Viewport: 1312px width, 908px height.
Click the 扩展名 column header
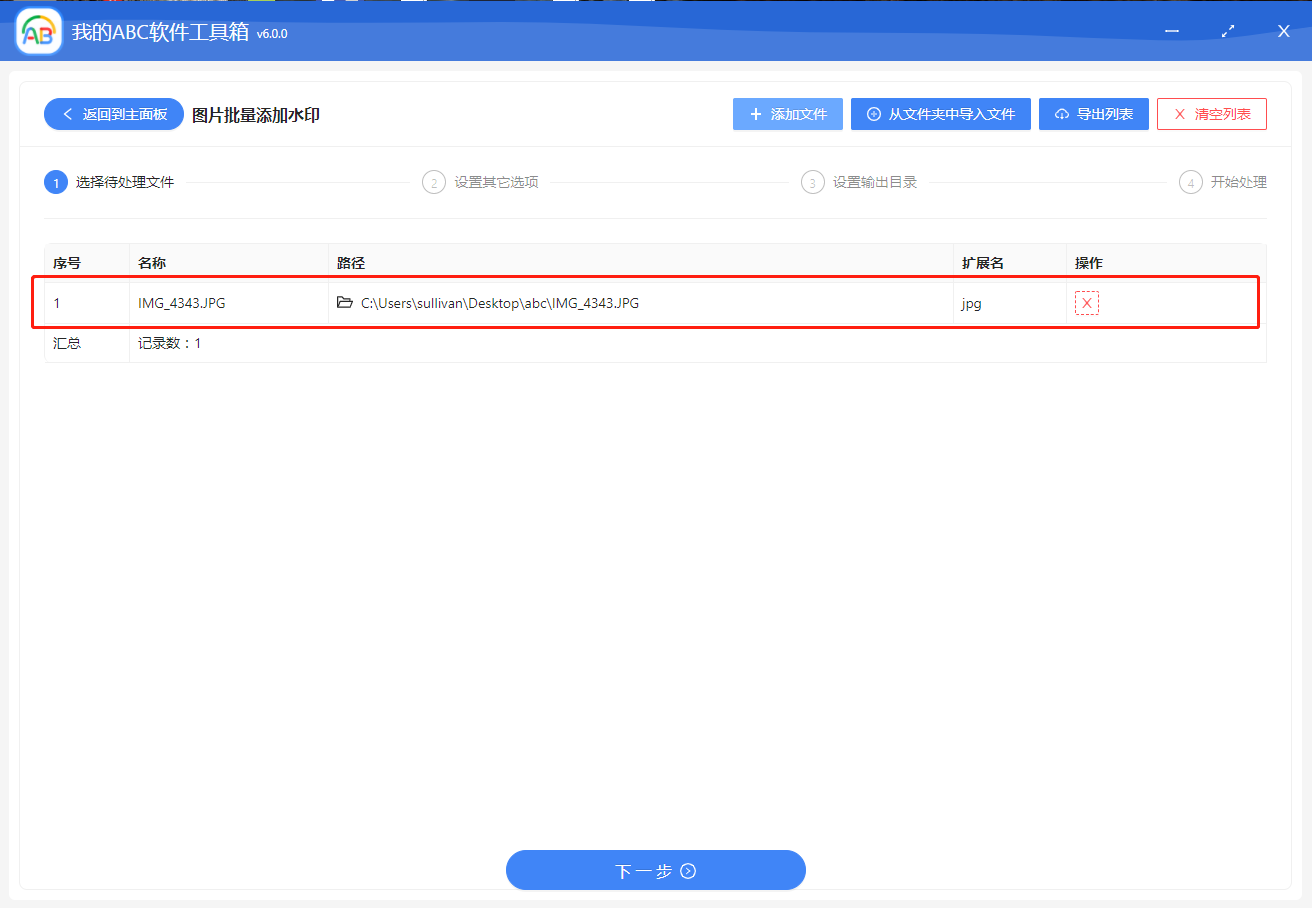(982, 263)
